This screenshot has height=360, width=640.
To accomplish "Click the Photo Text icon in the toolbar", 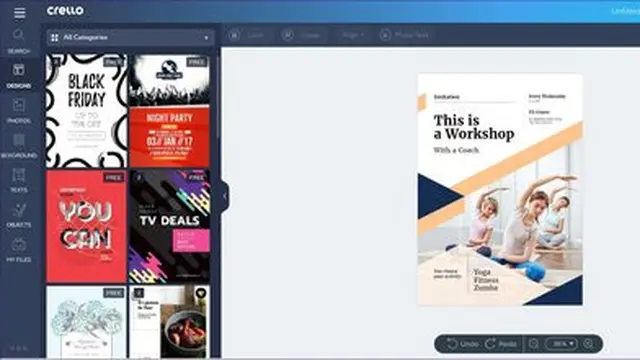I will 385,35.
